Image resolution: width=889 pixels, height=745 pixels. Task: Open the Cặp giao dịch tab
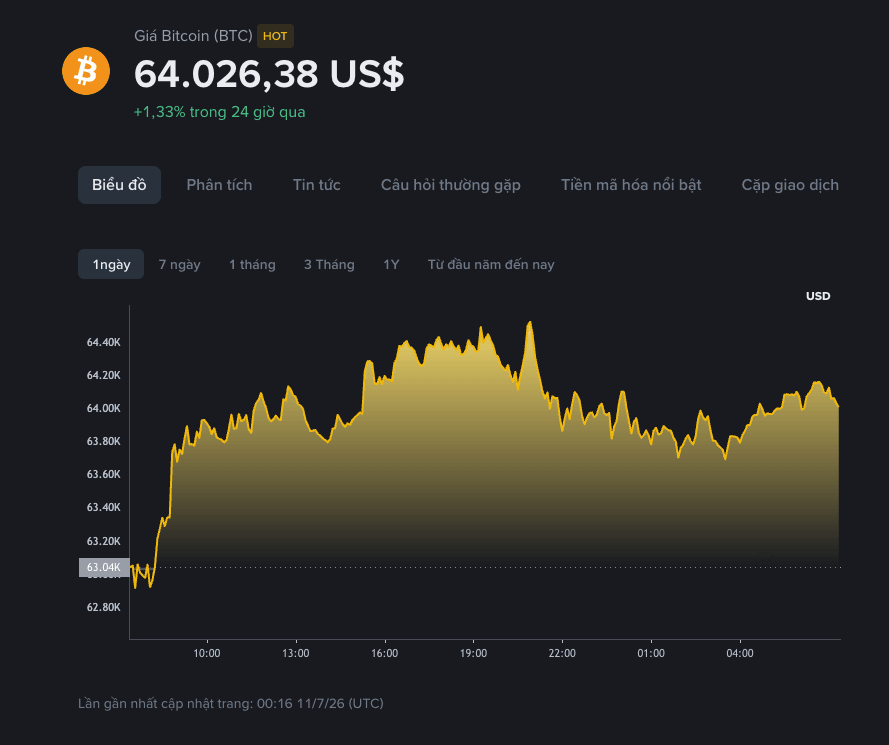(790, 185)
